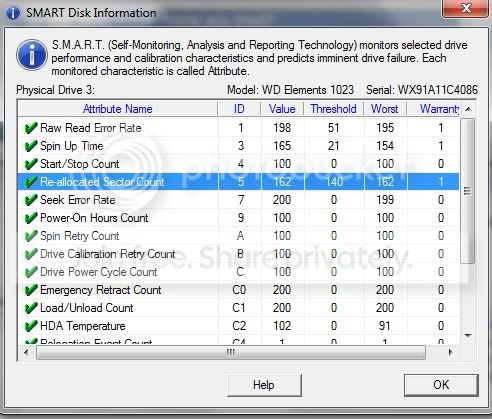Click the horizontal scrollbar left arrow
The height and width of the screenshot is (419, 492).
[26, 352]
